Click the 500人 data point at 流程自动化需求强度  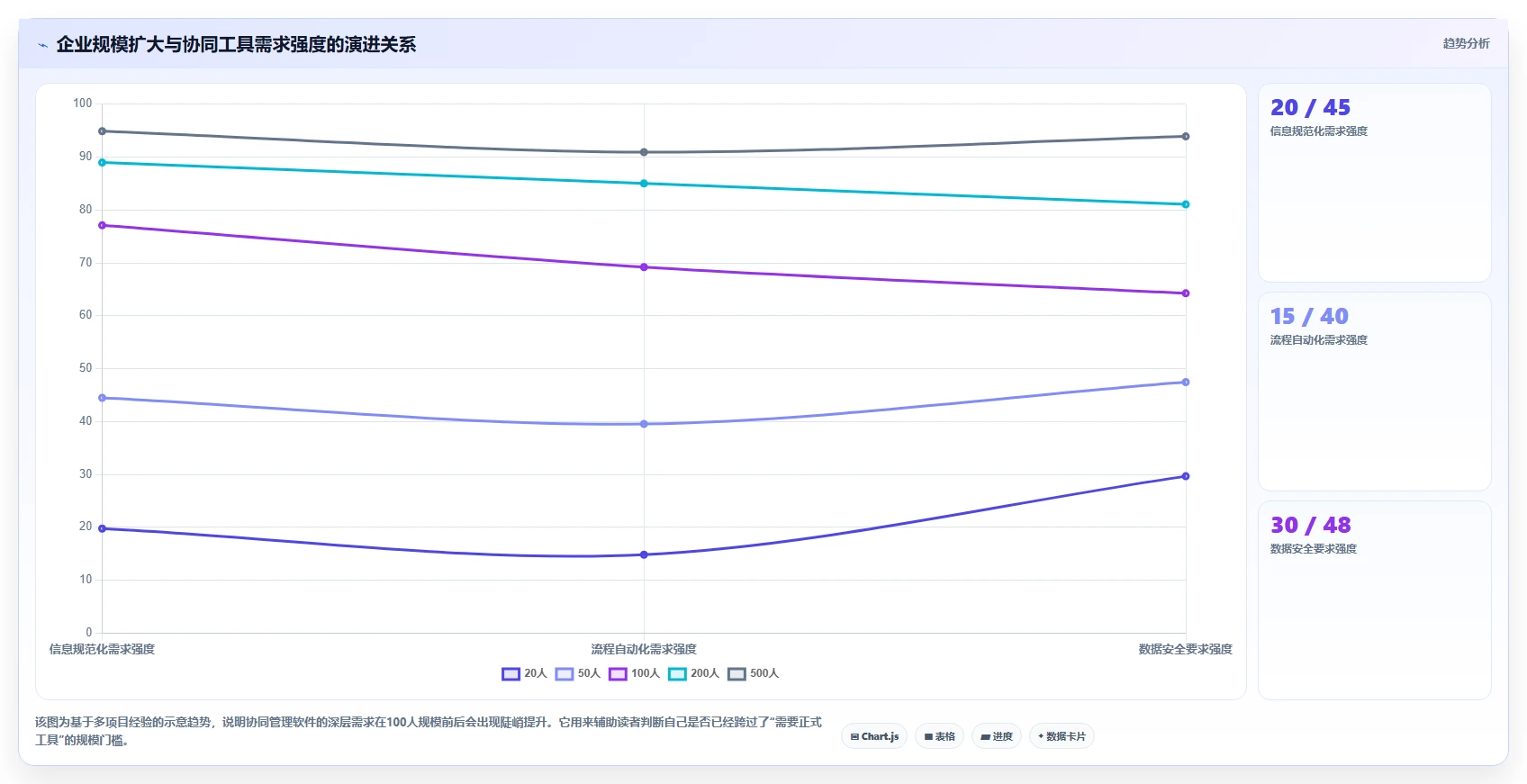644,152
